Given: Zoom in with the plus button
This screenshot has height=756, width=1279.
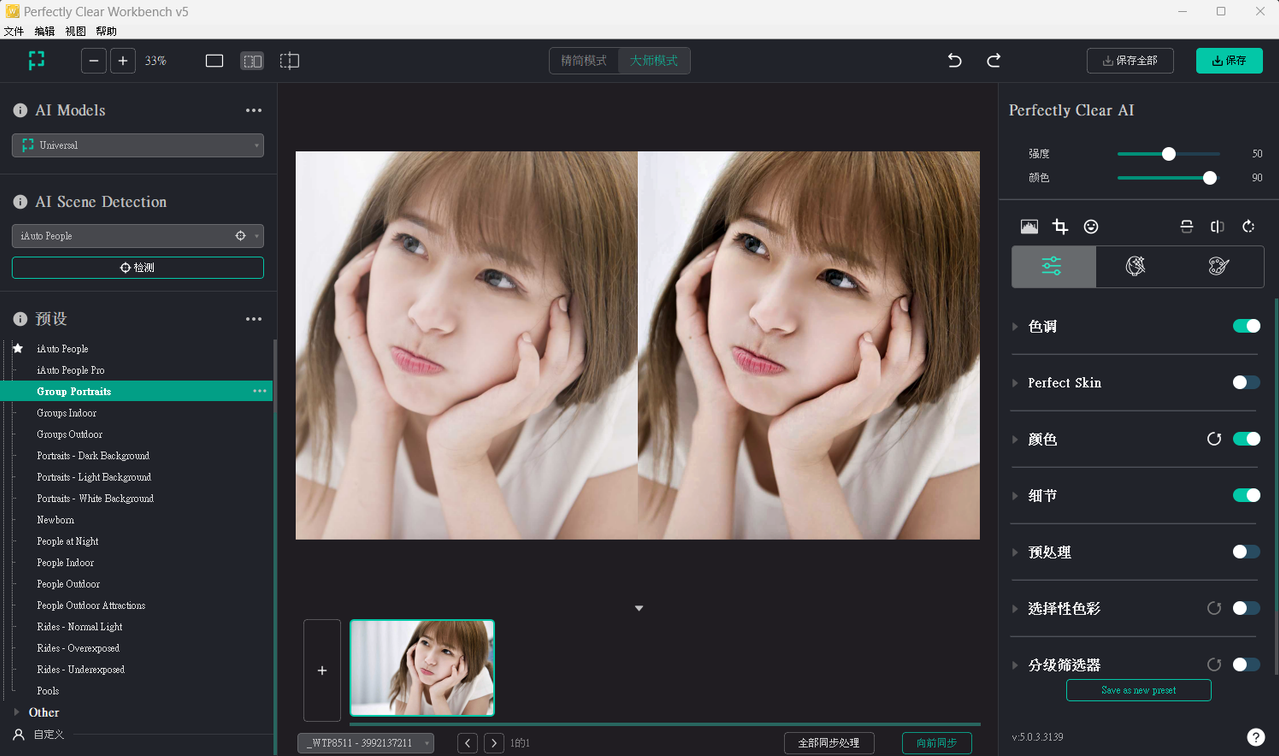Looking at the screenshot, I should 123,61.
